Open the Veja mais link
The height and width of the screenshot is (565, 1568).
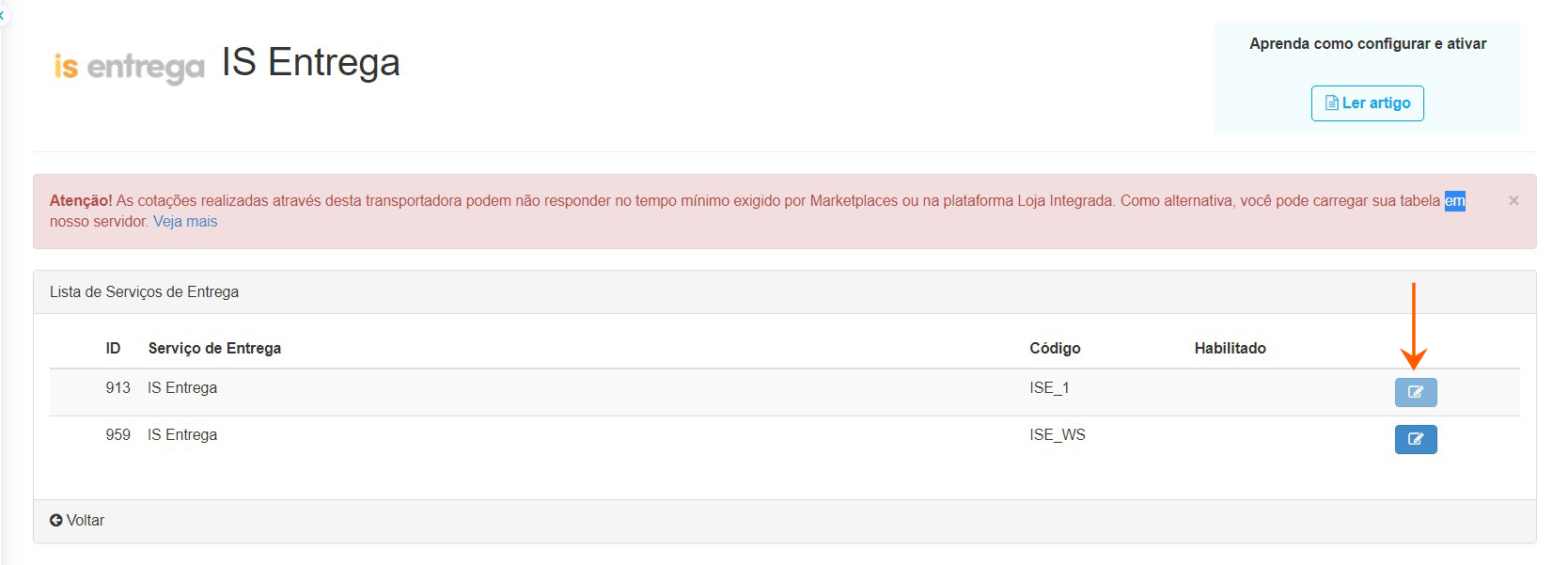[x=185, y=222]
